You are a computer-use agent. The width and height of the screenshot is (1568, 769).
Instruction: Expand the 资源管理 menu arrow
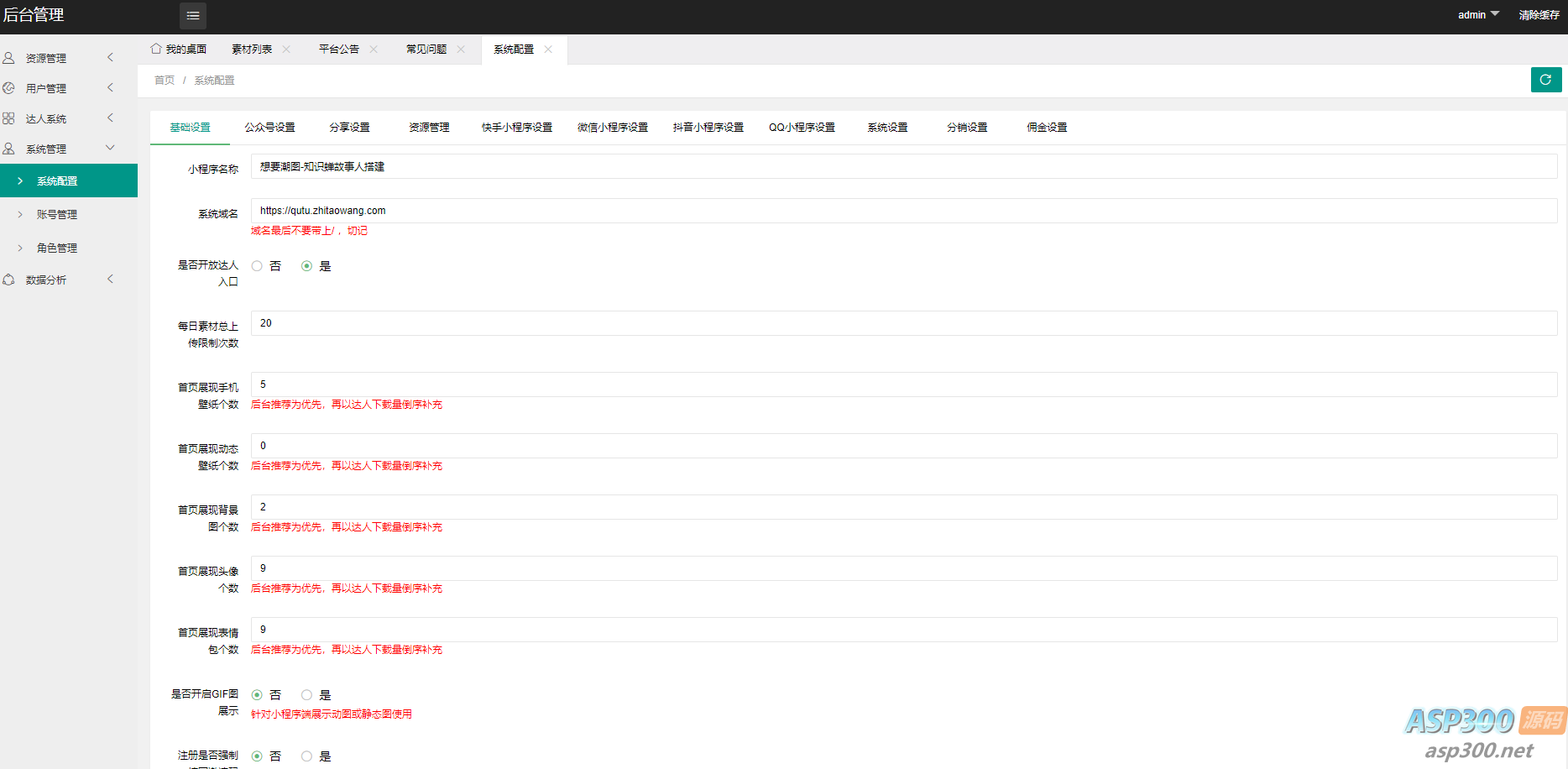[110, 57]
